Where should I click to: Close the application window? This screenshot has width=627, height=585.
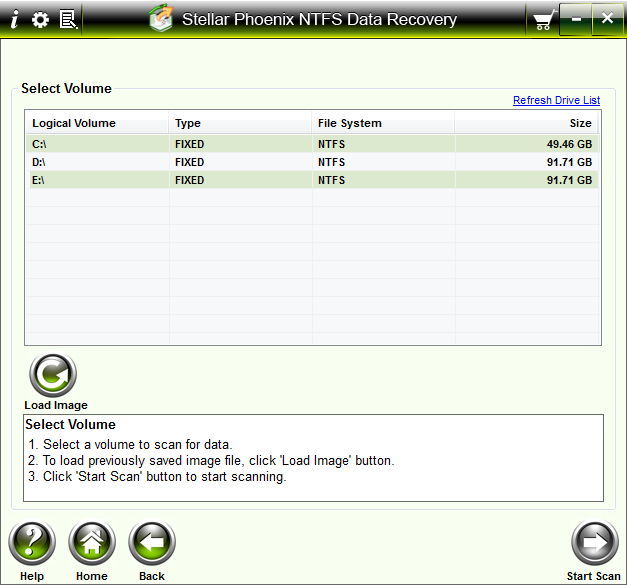click(607, 18)
